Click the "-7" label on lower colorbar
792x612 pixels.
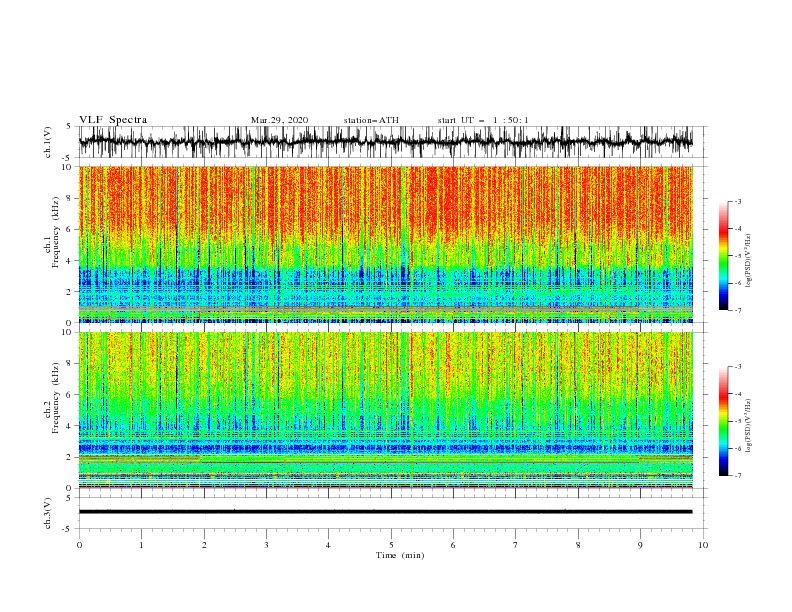(737, 476)
